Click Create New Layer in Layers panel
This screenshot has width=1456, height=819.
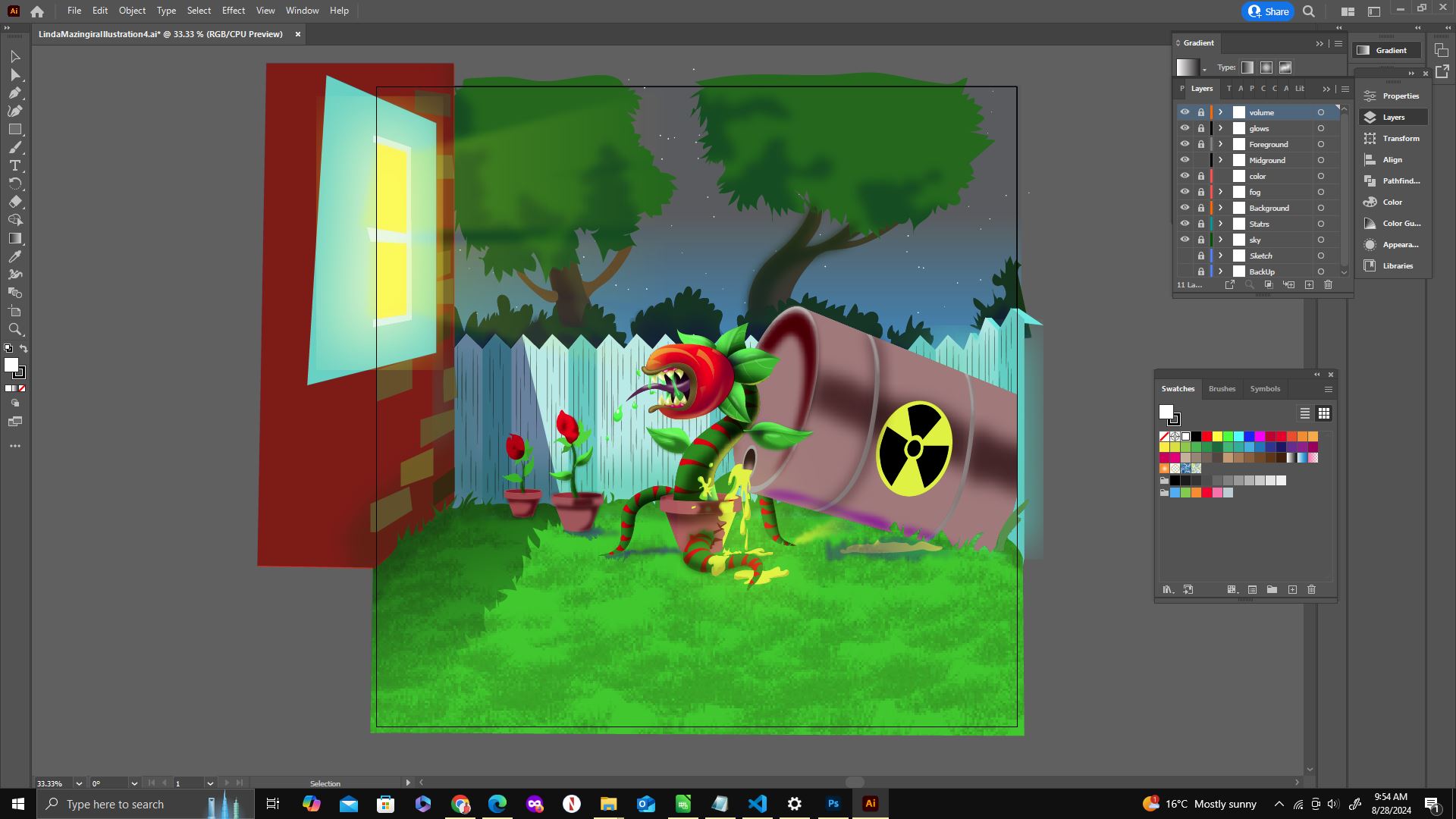coord(1309,285)
